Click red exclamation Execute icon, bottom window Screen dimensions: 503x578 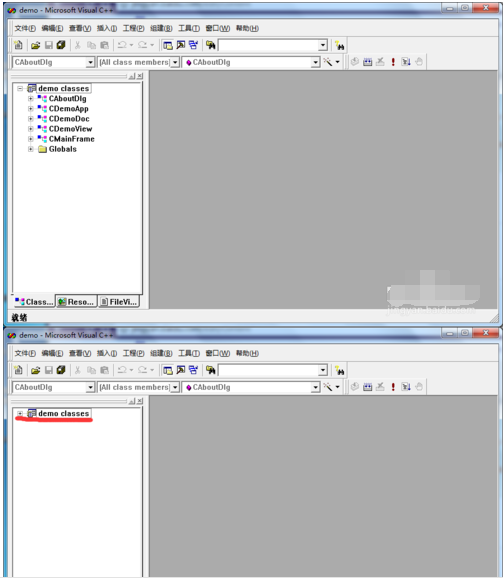coord(393,387)
